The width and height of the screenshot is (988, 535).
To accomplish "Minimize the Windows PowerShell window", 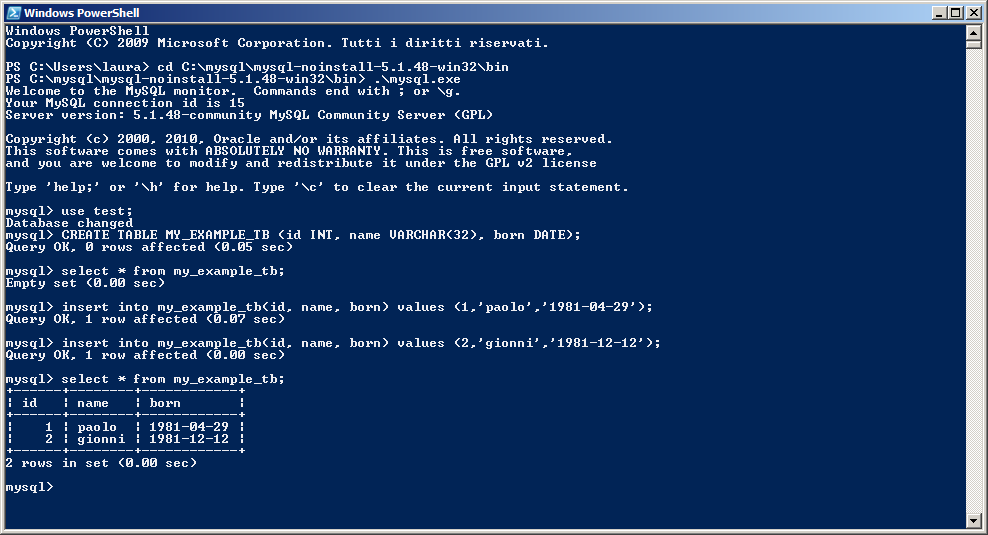I will coord(939,13).
